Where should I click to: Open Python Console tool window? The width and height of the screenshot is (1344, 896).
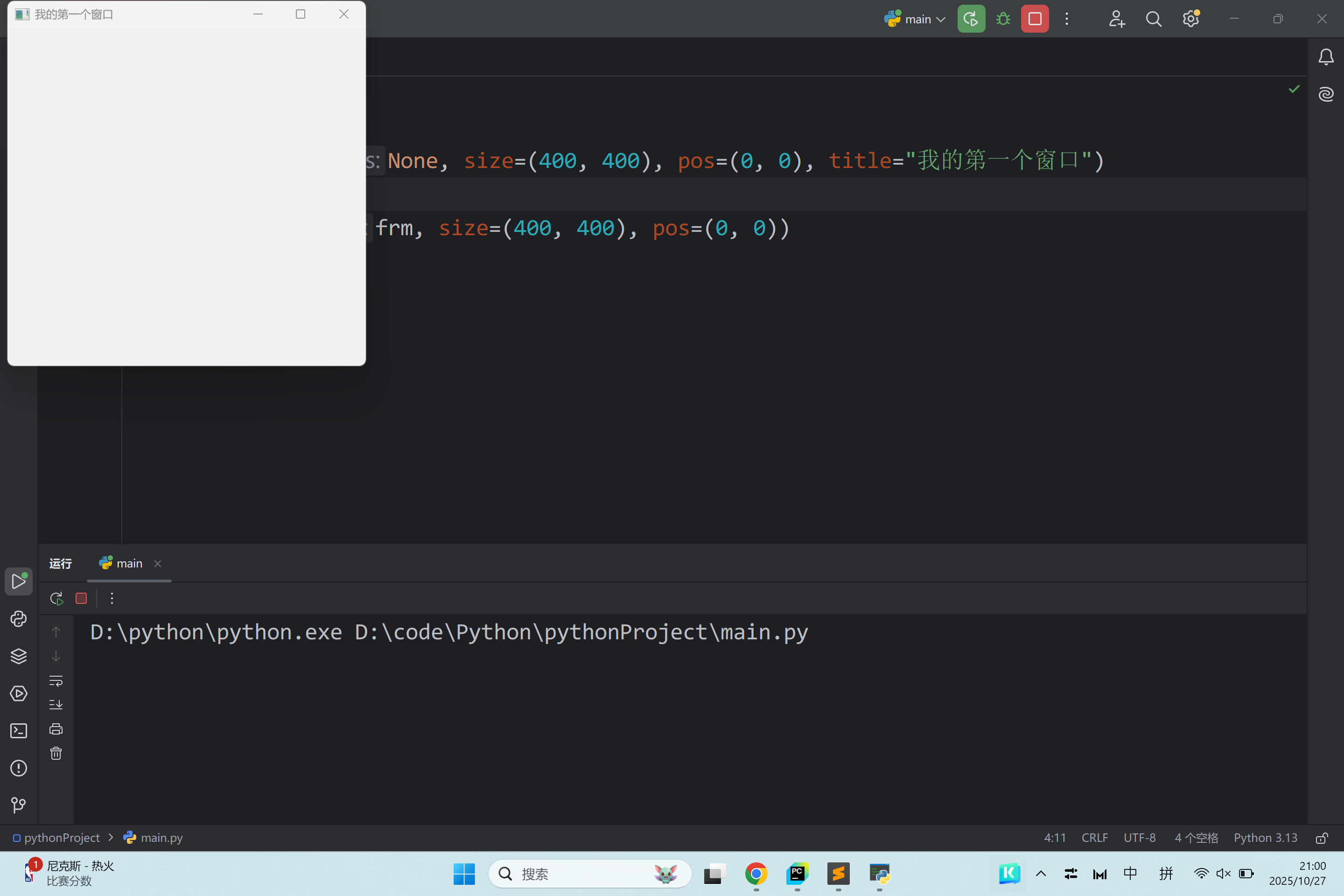tap(18, 619)
